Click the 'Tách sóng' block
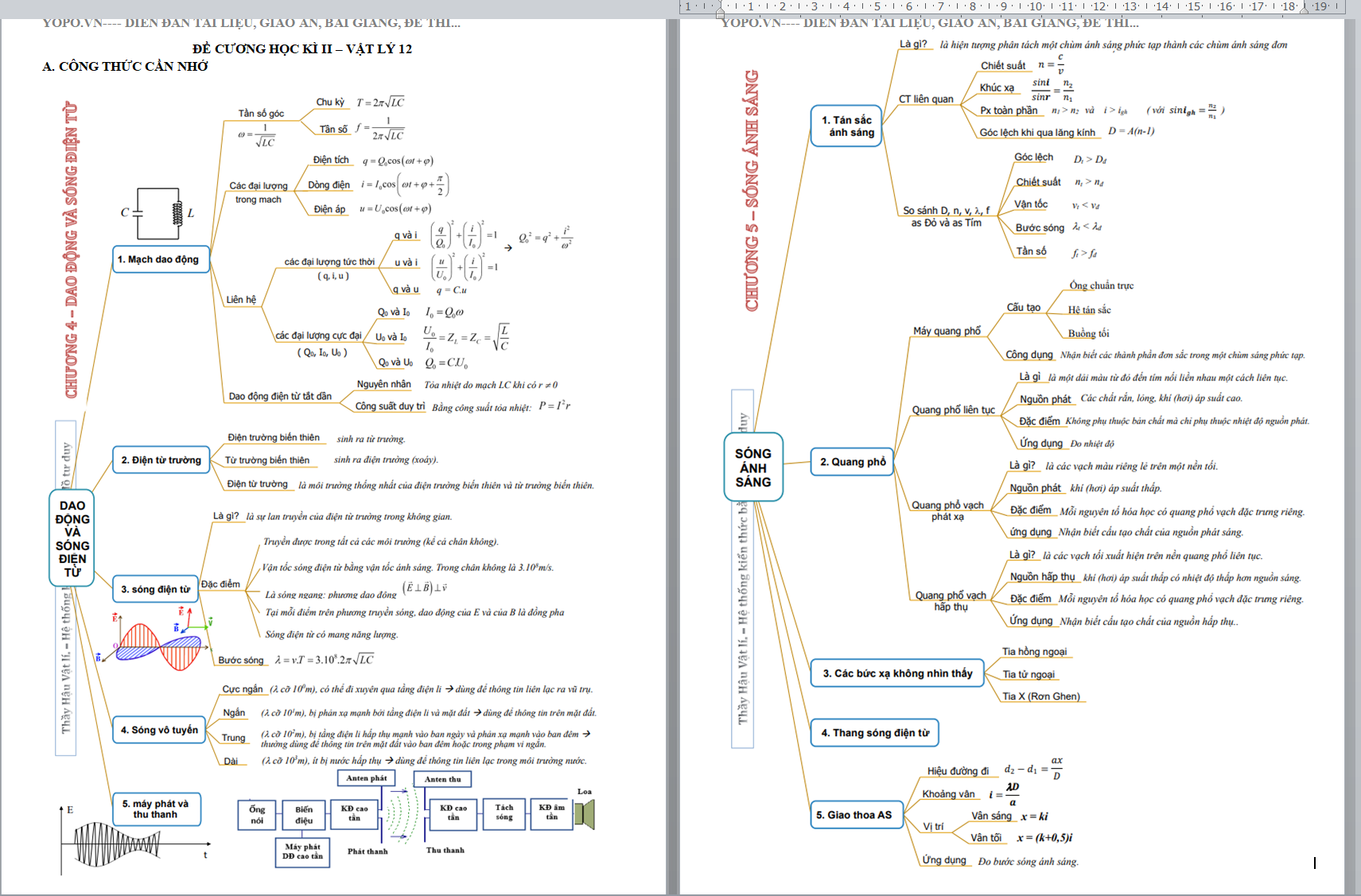1361x896 pixels. tap(504, 813)
